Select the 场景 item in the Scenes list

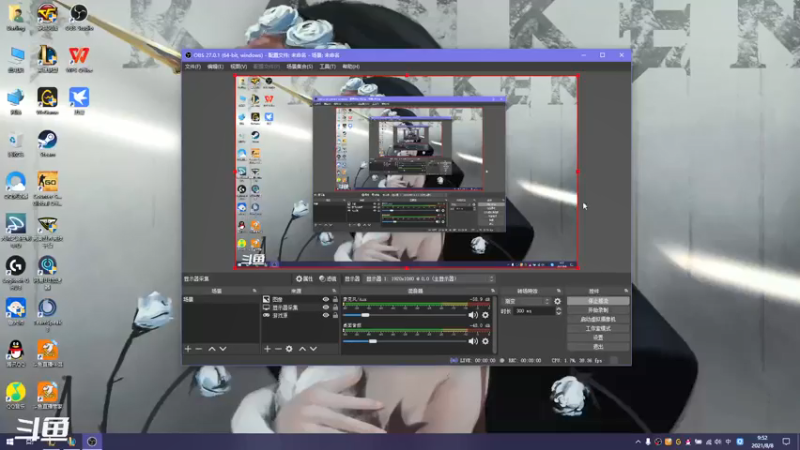221,299
